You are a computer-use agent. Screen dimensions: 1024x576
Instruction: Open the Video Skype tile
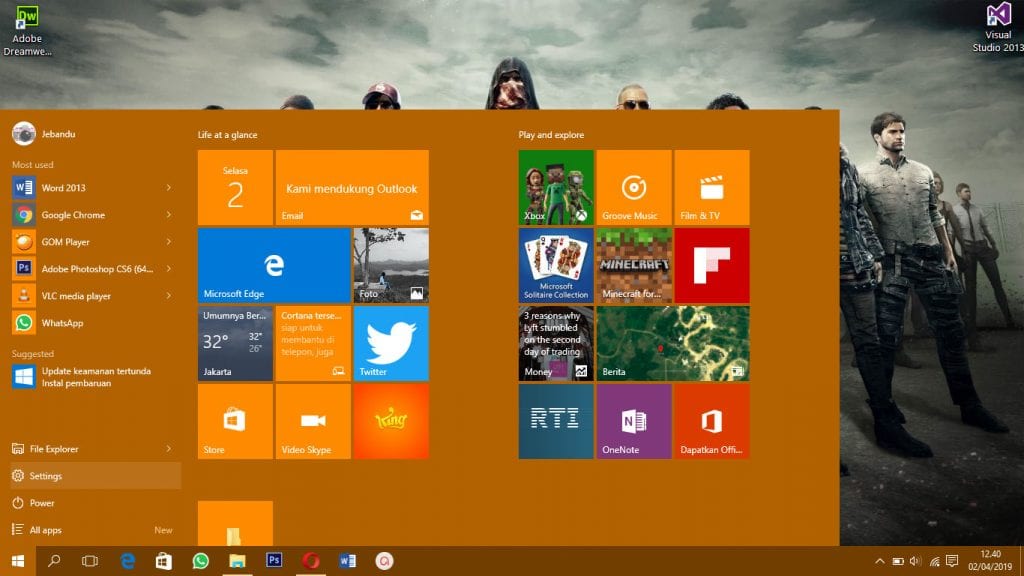[x=313, y=421]
